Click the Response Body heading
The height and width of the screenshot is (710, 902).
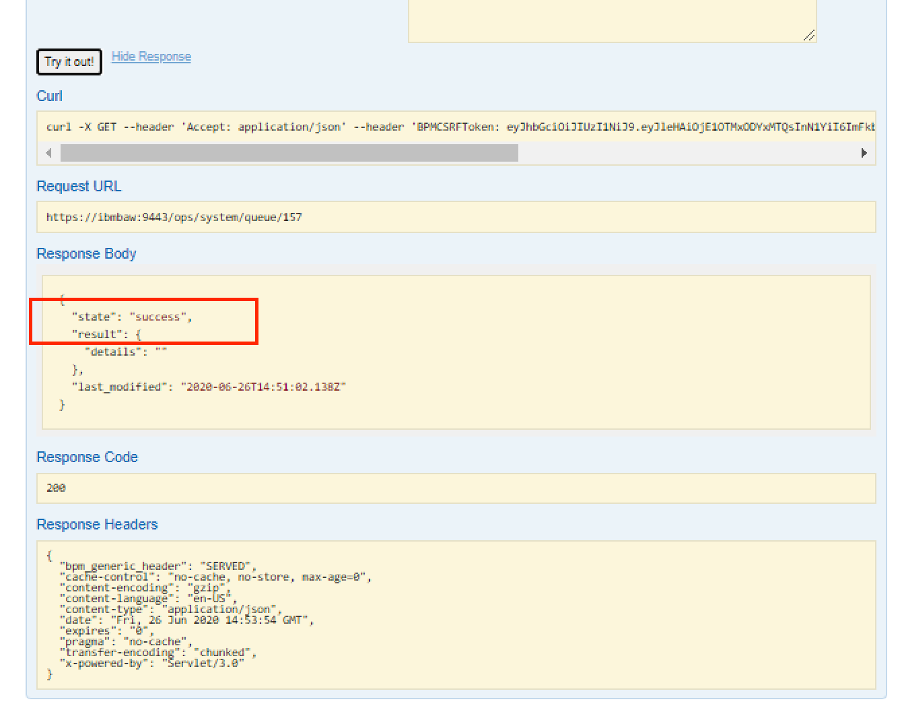tap(86, 254)
